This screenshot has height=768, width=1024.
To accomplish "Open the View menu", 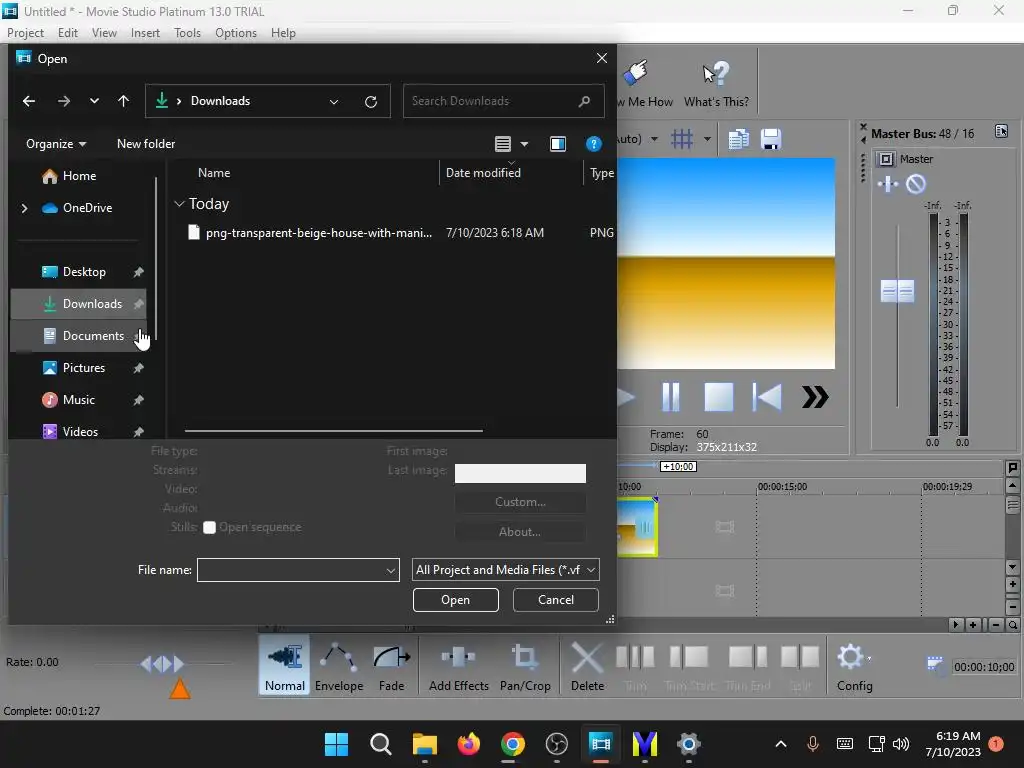I will pos(104,33).
